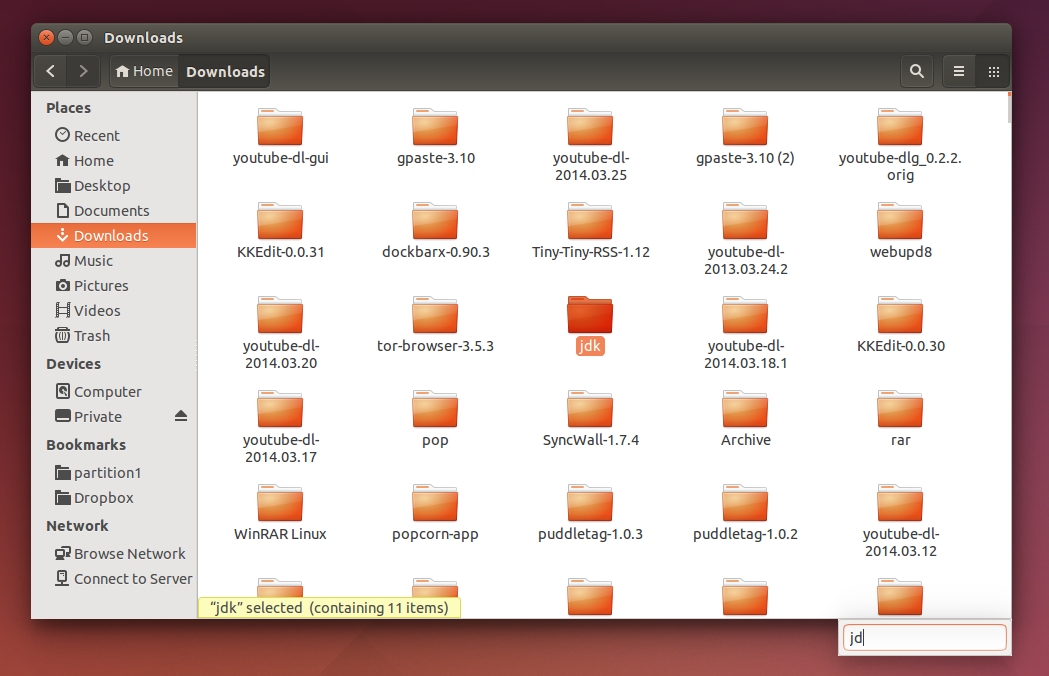Click the back navigation arrow
Image resolution: width=1049 pixels, height=676 pixels.
50,71
